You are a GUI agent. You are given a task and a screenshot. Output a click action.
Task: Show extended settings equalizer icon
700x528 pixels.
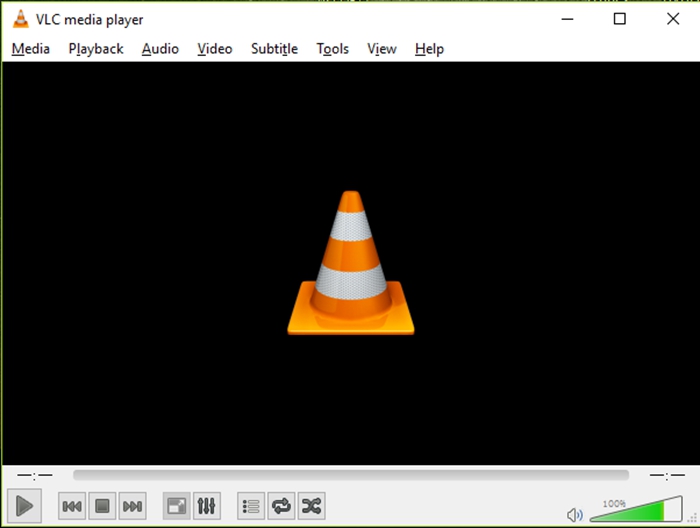point(207,506)
